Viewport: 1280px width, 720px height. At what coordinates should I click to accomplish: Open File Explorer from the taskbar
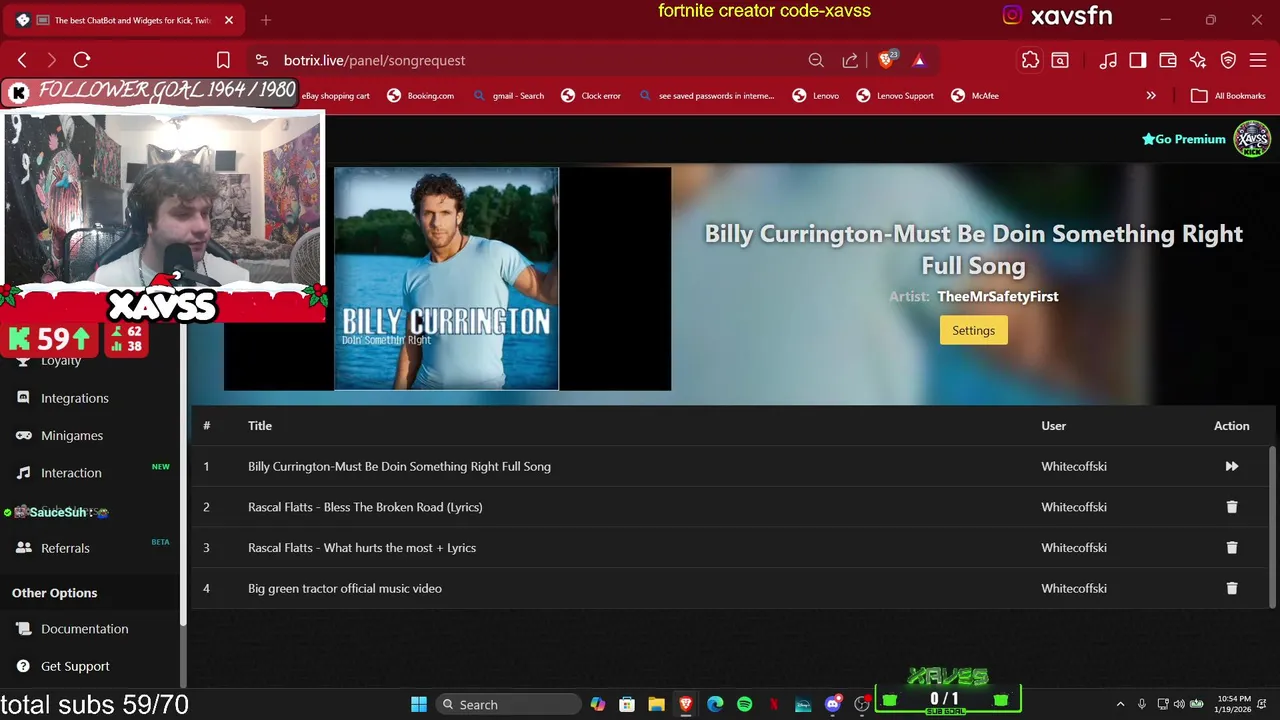pyautogui.click(x=656, y=704)
